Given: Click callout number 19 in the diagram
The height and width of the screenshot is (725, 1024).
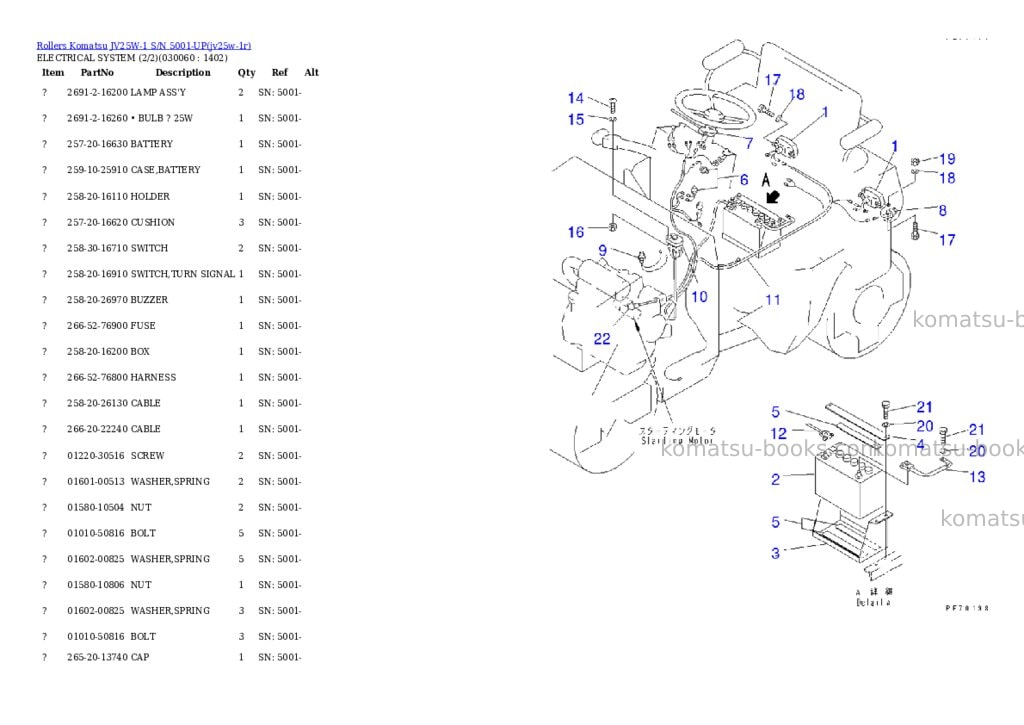Looking at the screenshot, I should [947, 159].
